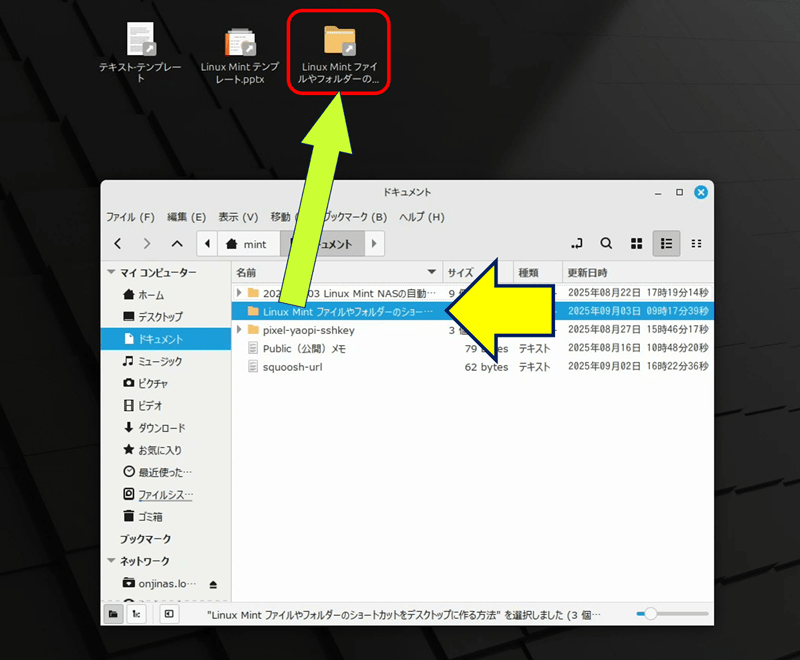The width and height of the screenshot is (800, 660).
Task: Select the Linux Mint ファイルやフォルダー desktop shortcut folder
Action: point(339,54)
